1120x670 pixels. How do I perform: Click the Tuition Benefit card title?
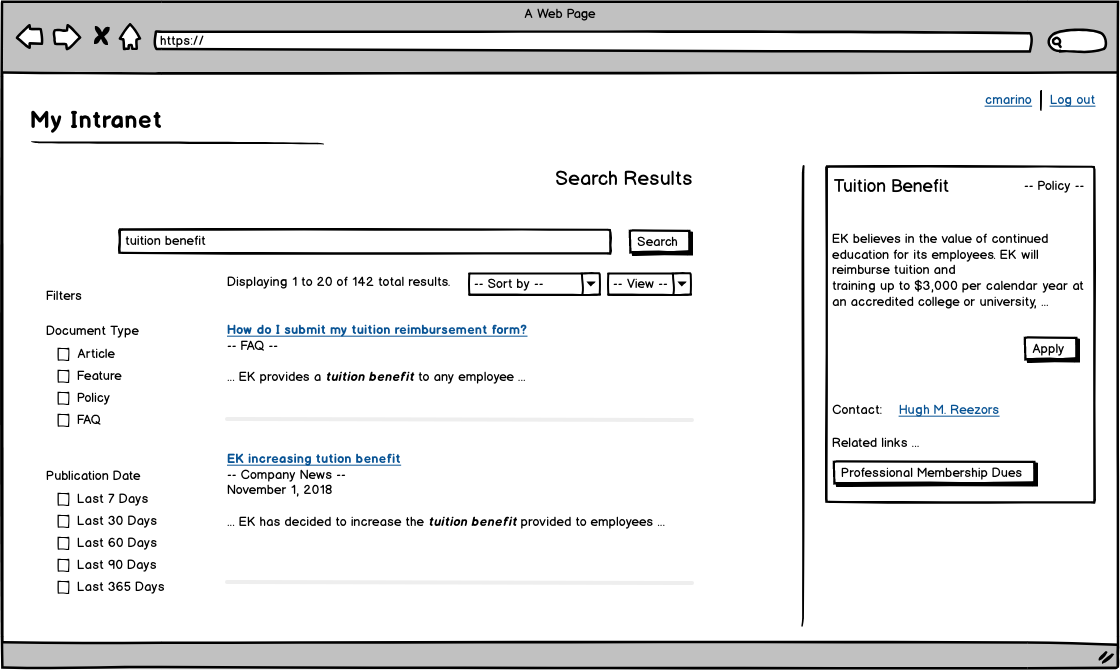coord(891,186)
